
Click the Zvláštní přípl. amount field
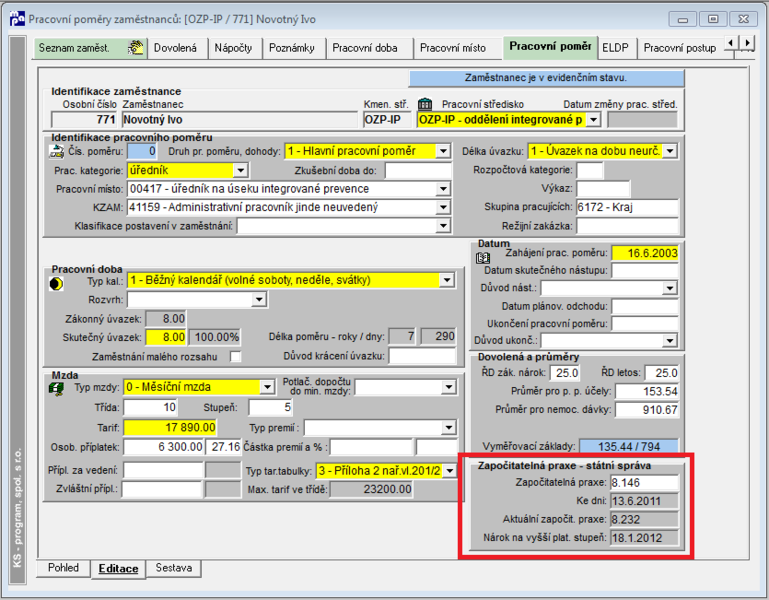[162, 489]
